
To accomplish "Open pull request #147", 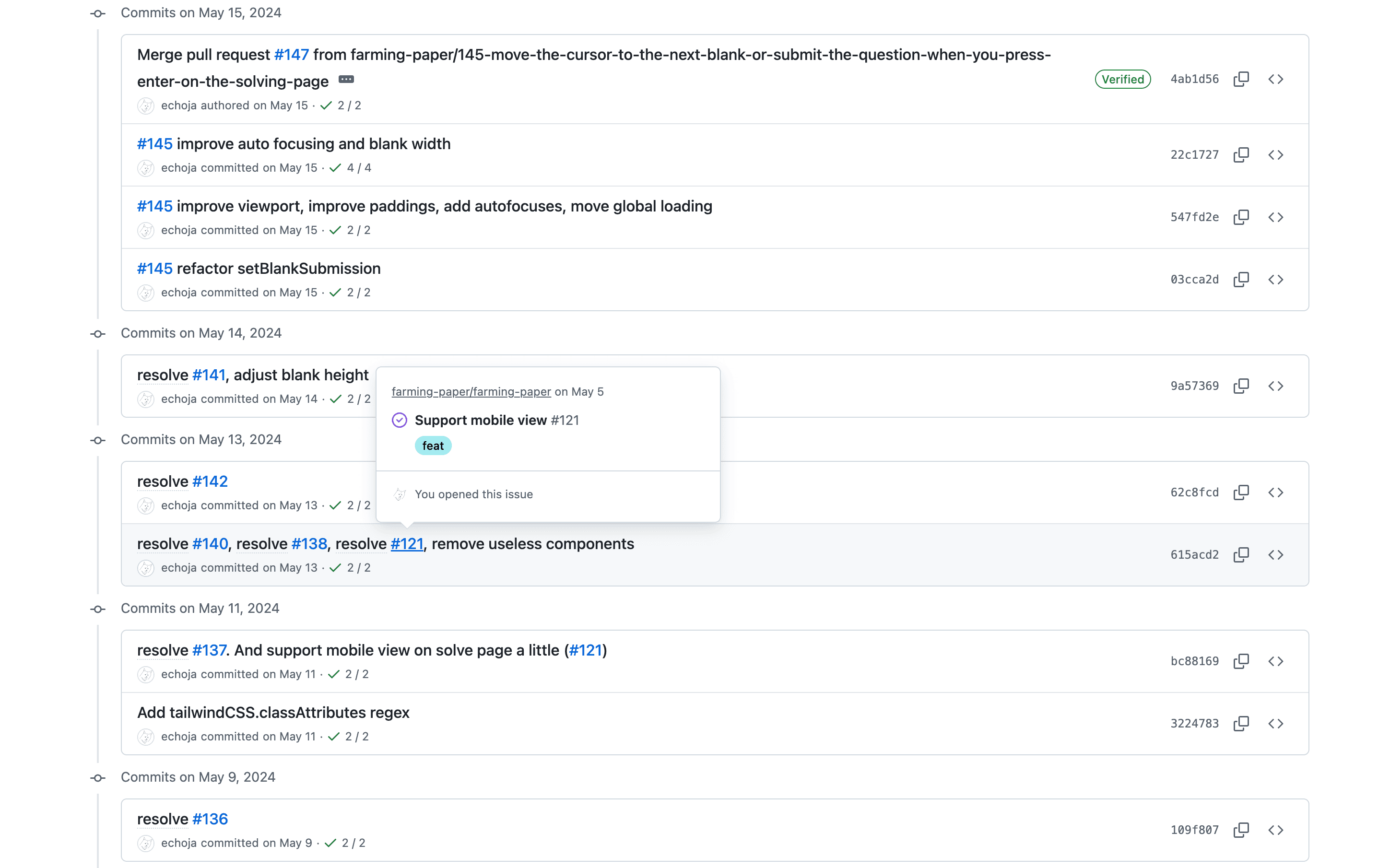I will [x=291, y=54].
